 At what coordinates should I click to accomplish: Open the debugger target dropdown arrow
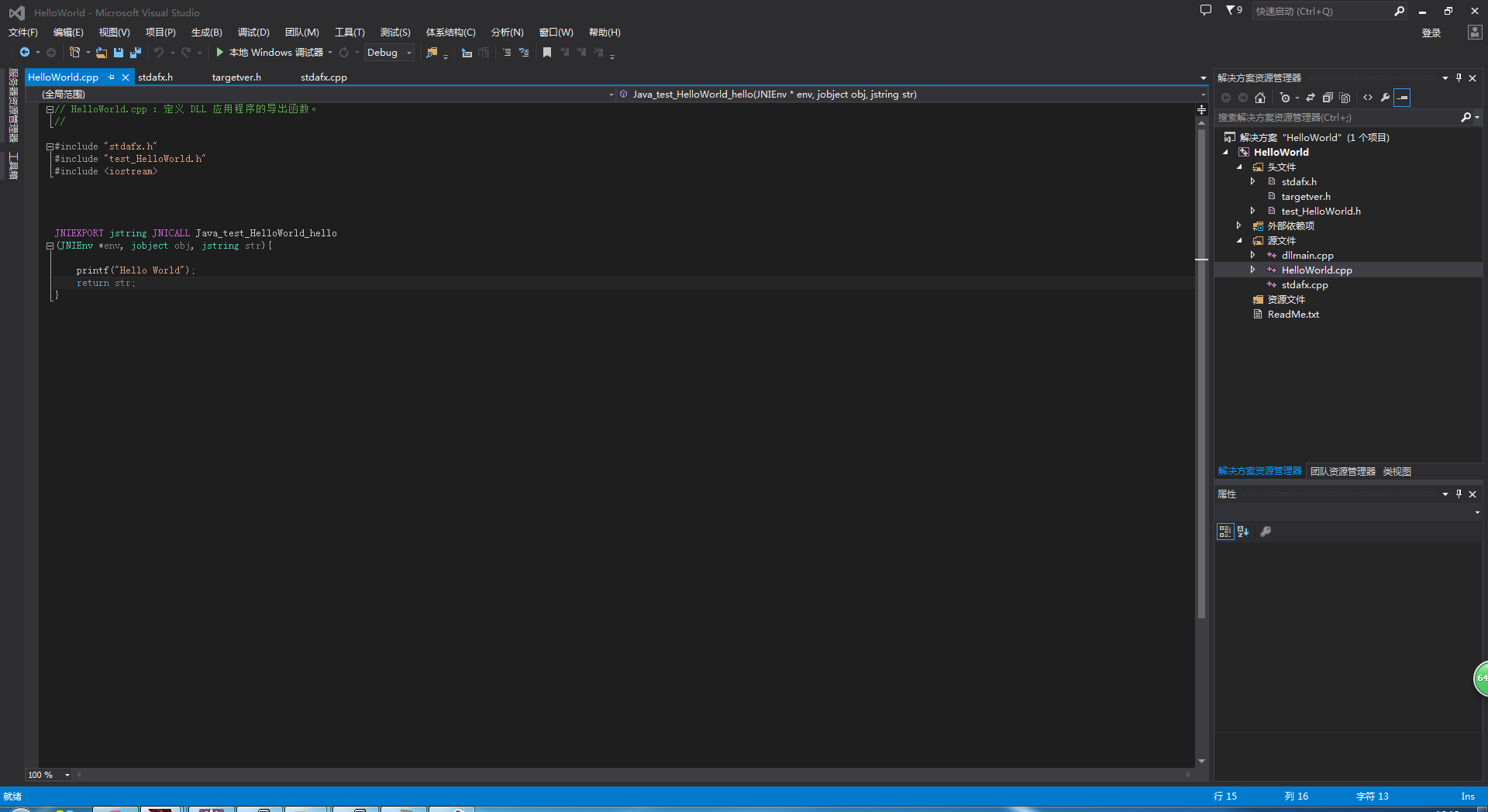click(x=330, y=53)
